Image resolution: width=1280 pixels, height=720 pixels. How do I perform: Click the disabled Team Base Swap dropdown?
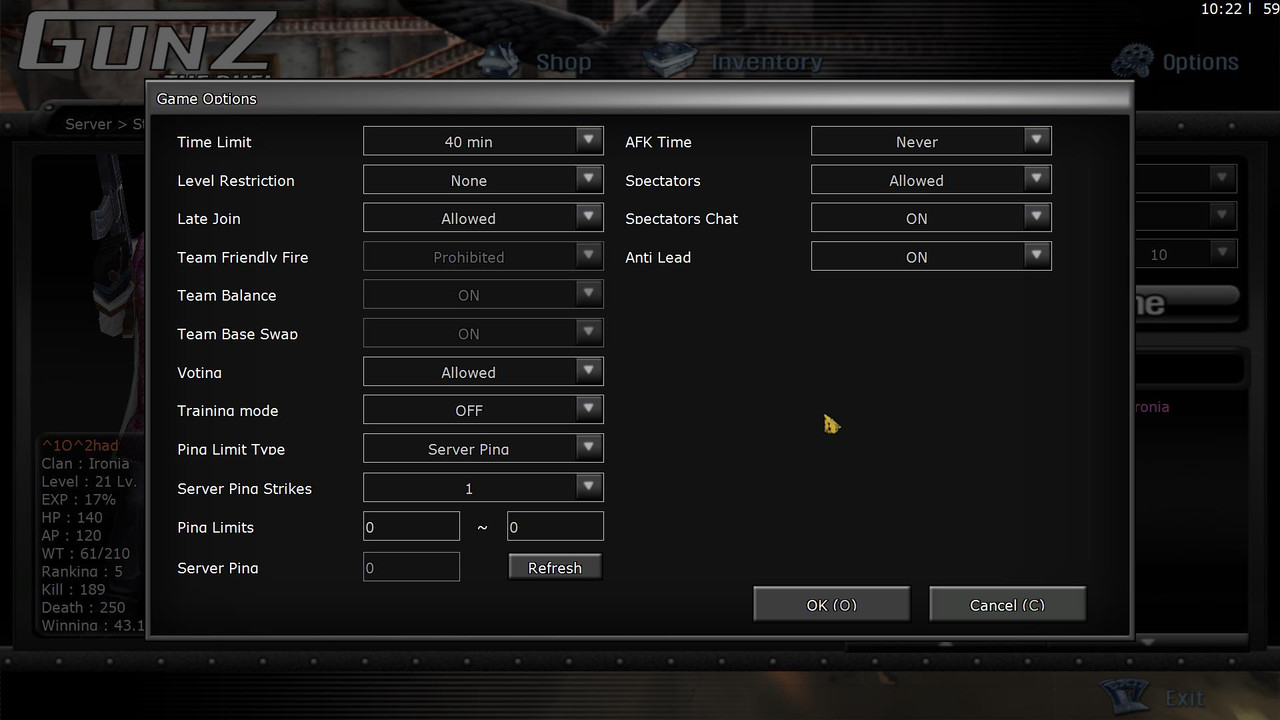point(483,334)
